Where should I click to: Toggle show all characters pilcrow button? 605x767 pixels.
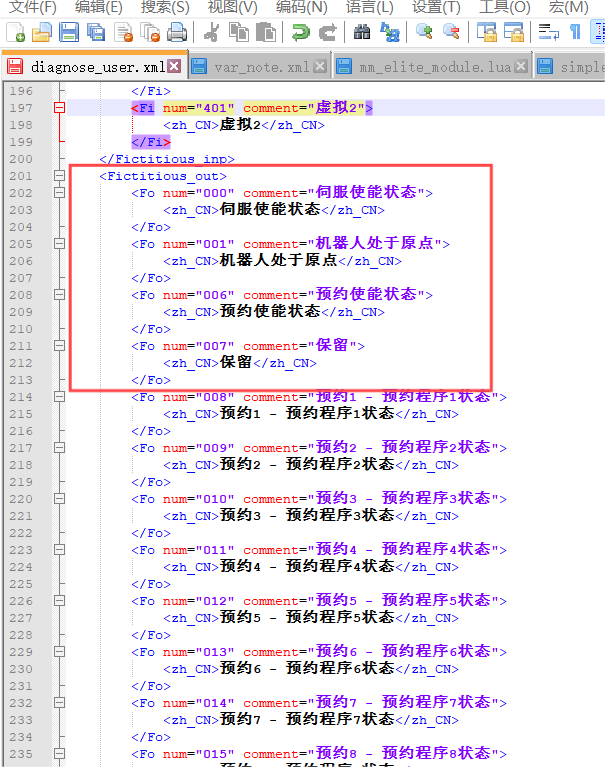(575, 33)
